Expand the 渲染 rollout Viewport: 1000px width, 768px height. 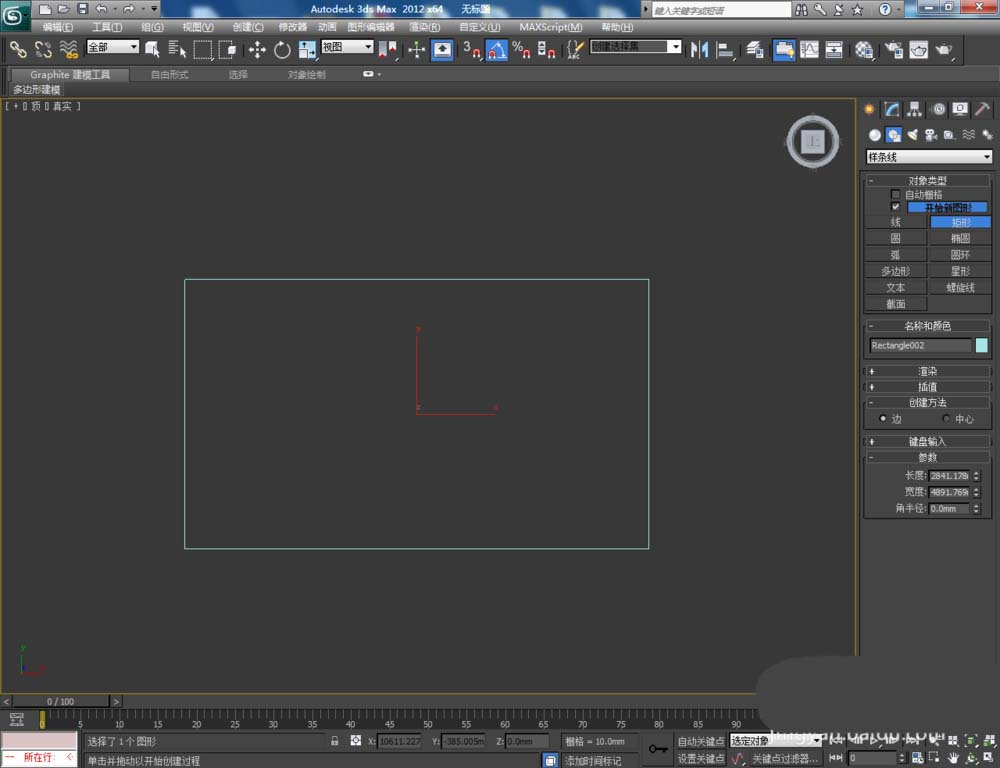(927, 371)
